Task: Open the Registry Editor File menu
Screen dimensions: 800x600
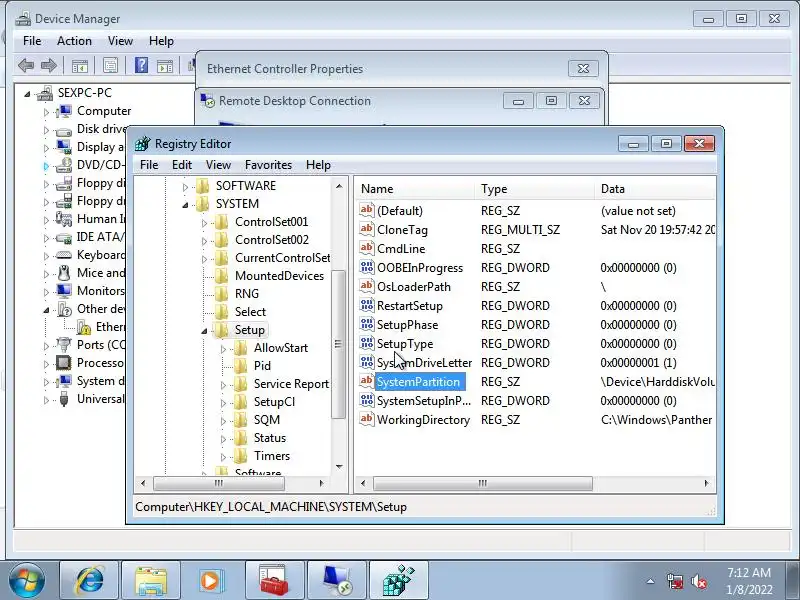Action: point(149,165)
